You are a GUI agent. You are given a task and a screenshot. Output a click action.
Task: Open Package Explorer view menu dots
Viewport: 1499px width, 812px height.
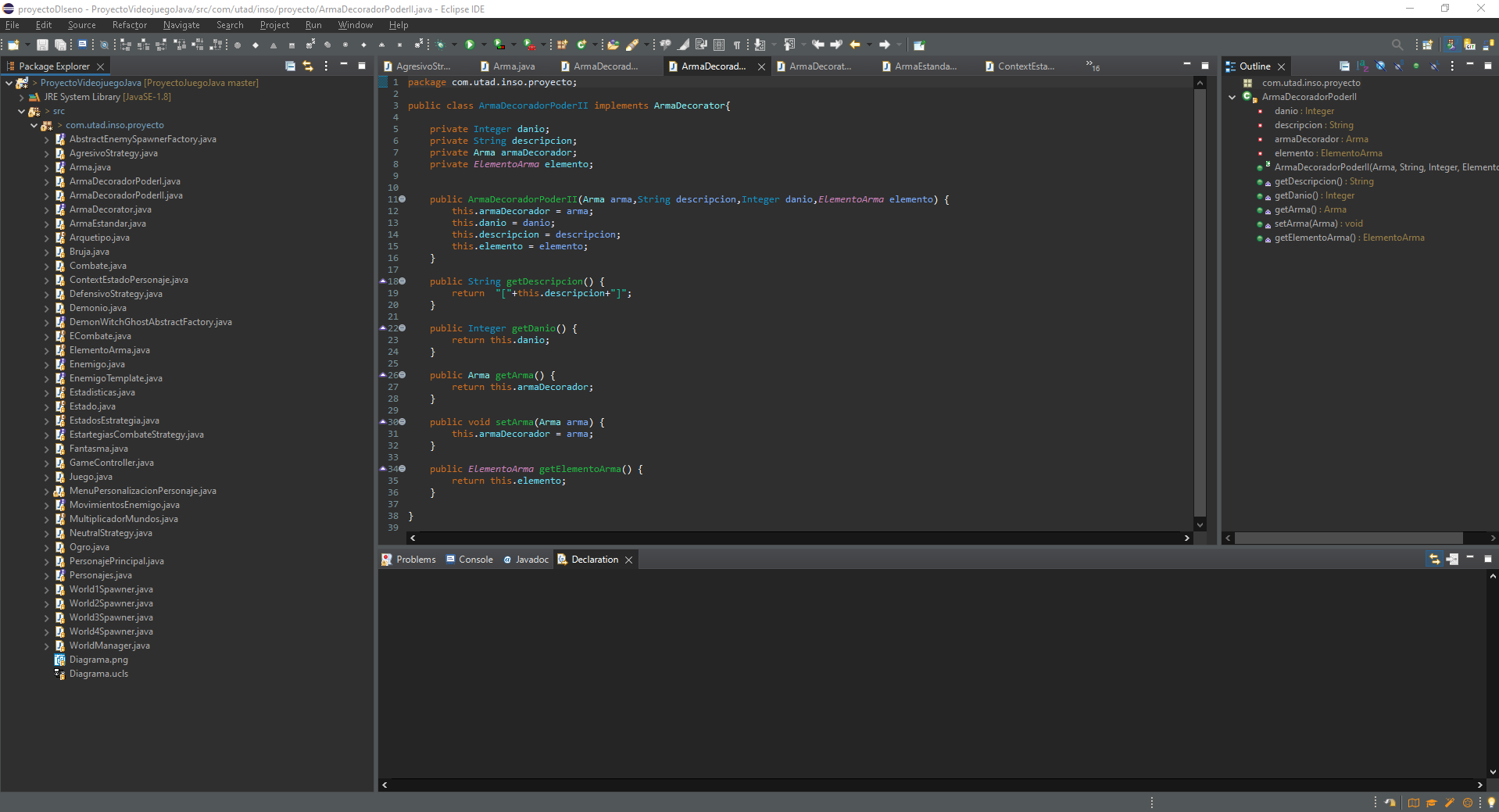click(x=326, y=66)
